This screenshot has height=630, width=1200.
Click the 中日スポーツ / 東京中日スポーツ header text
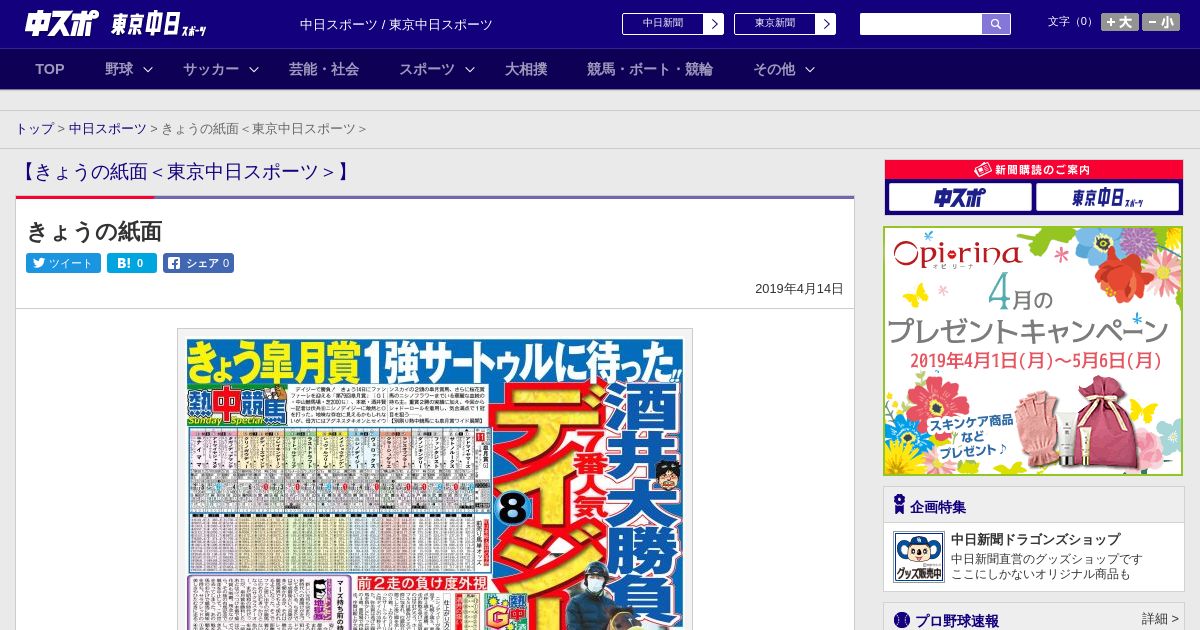[396, 24]
